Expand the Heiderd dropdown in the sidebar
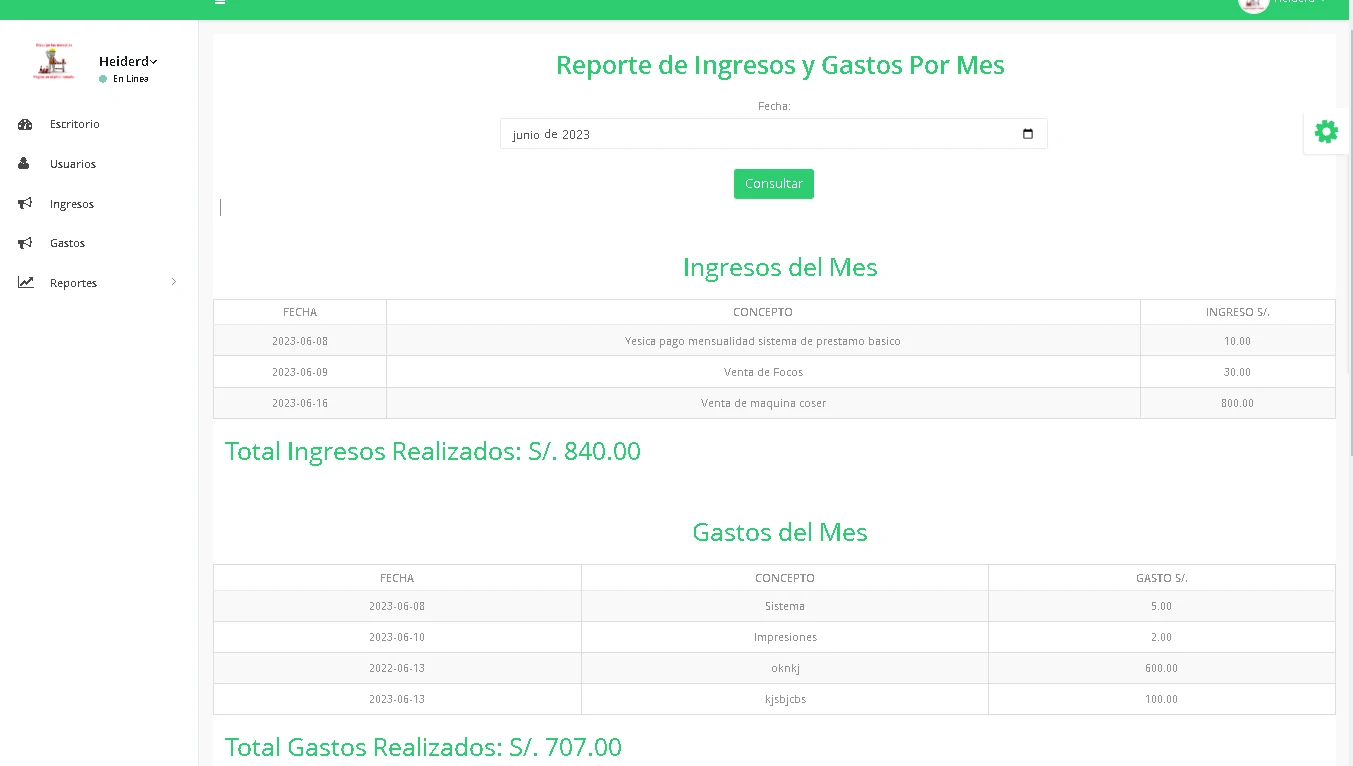 (127, 61)
